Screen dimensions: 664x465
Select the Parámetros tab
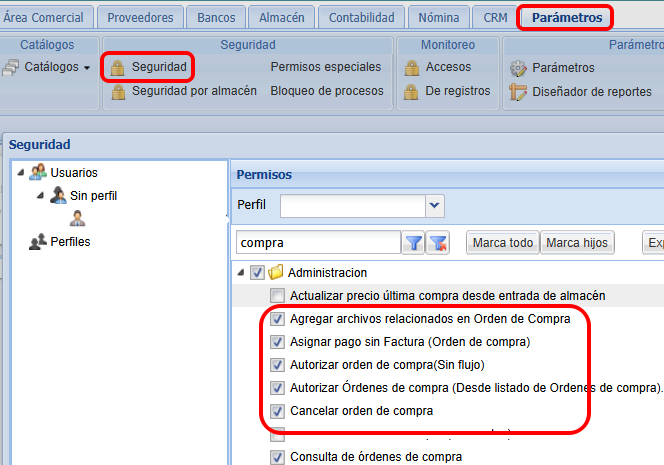[x=567, y=18]
